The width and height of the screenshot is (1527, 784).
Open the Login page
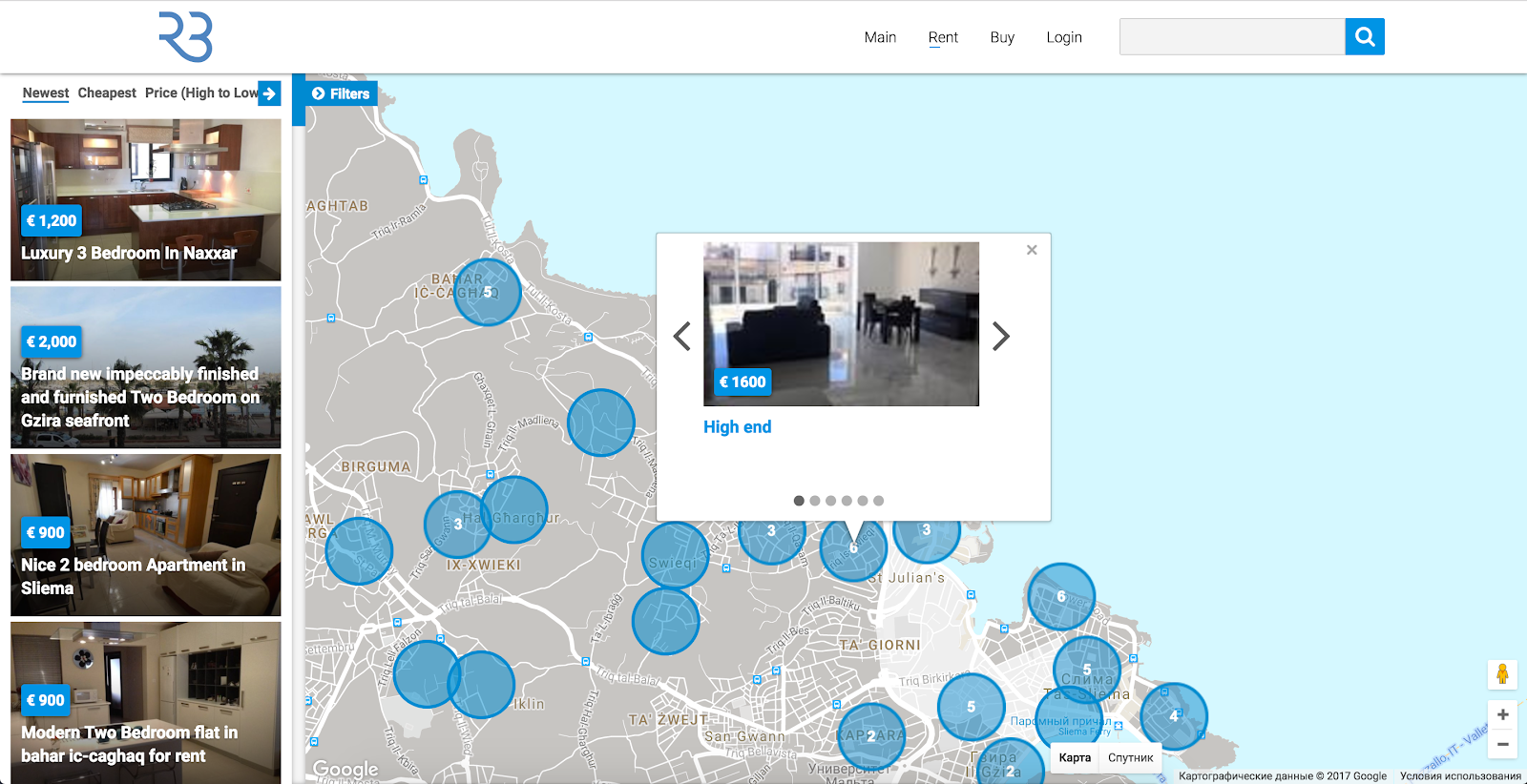point(1064,37)
